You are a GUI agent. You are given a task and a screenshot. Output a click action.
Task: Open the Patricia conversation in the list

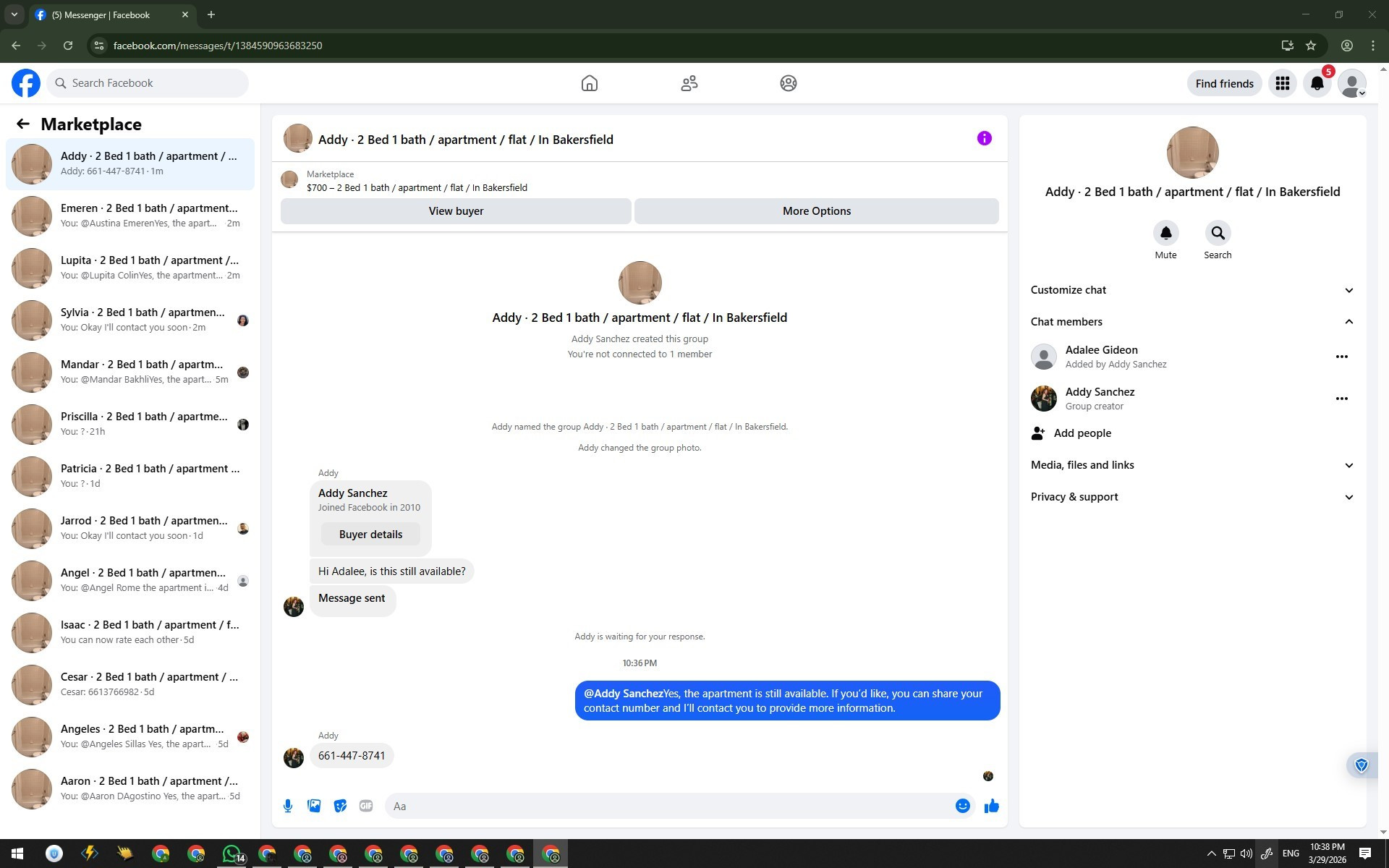tap(130, 477)
